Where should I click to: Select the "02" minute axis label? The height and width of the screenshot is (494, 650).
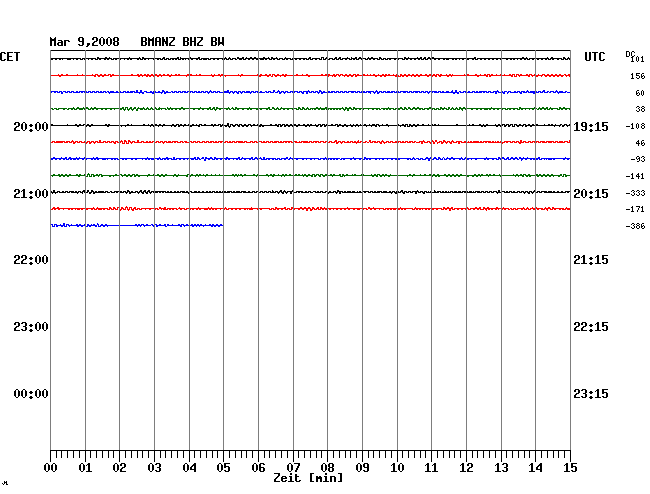119,468
